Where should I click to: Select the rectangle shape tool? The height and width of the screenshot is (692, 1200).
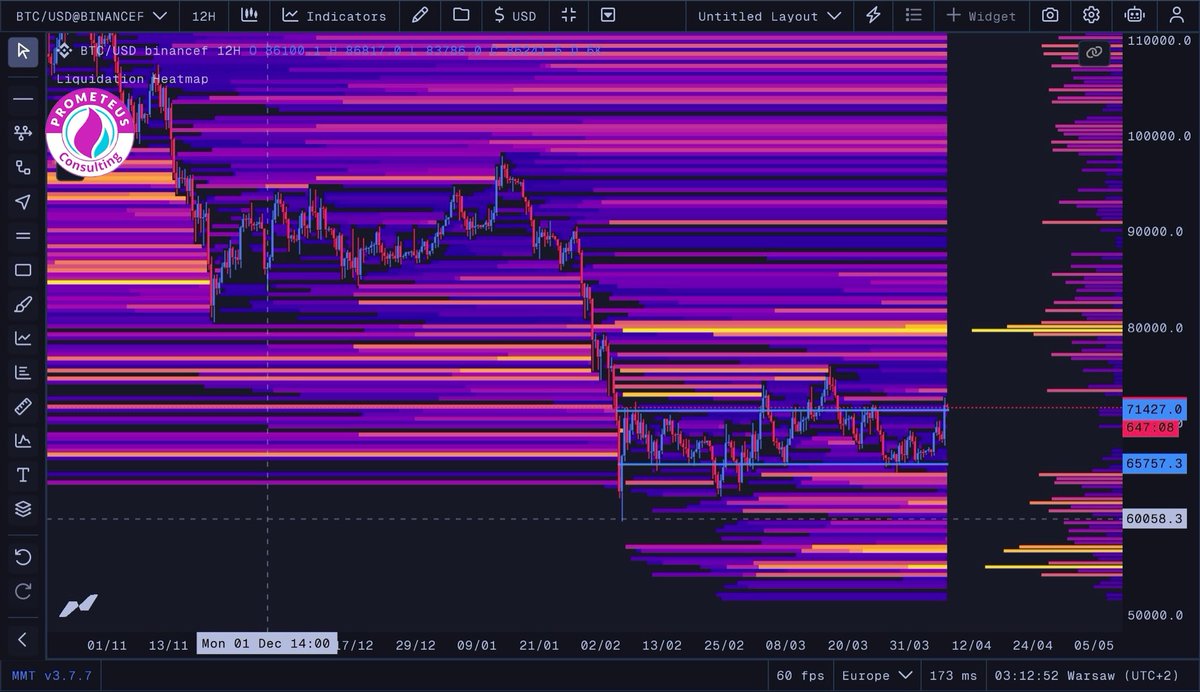coord(23,270)
